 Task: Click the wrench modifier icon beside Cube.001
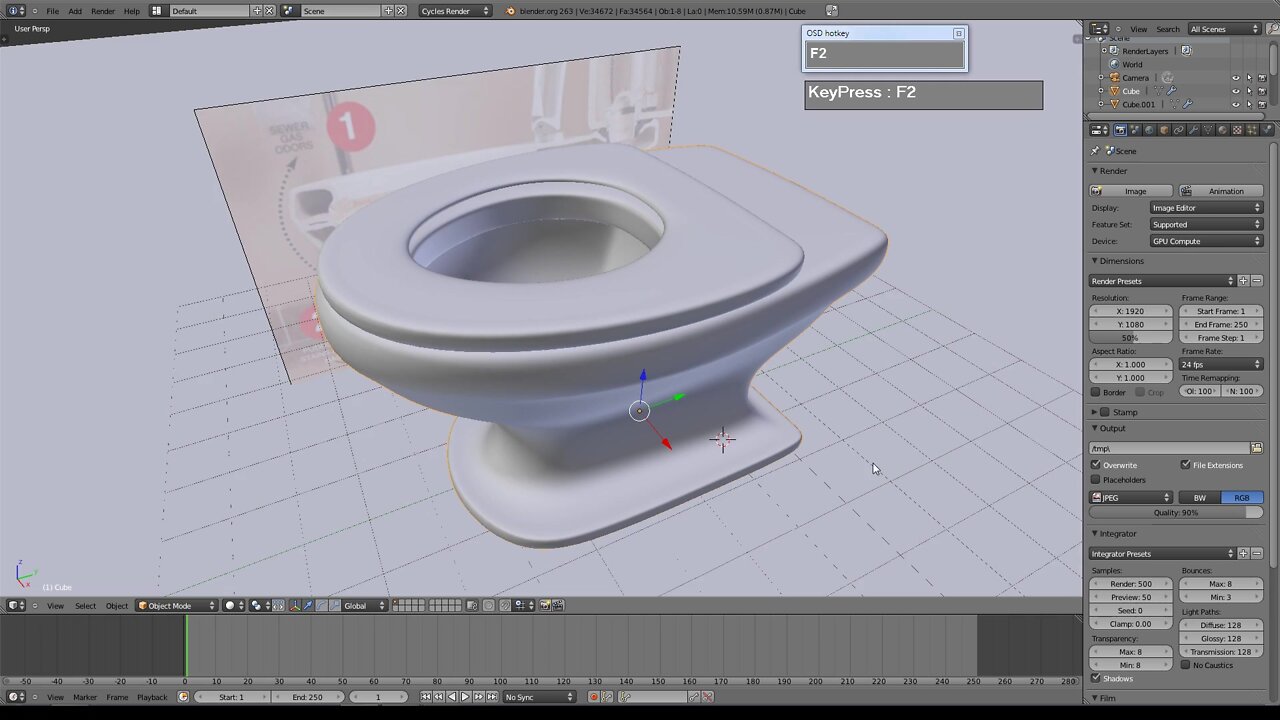coord(1187,104)
